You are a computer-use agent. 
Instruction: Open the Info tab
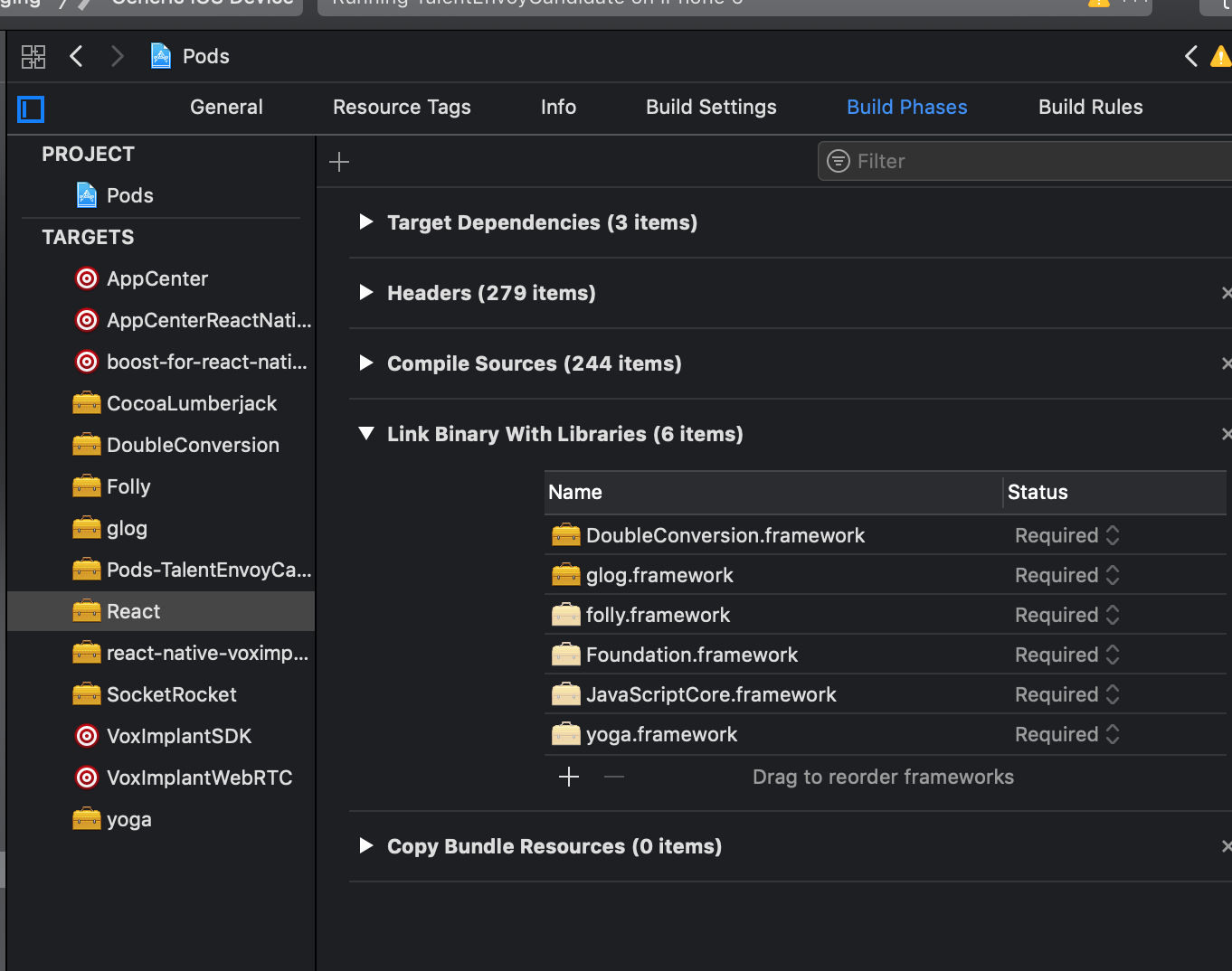[558, 107]
